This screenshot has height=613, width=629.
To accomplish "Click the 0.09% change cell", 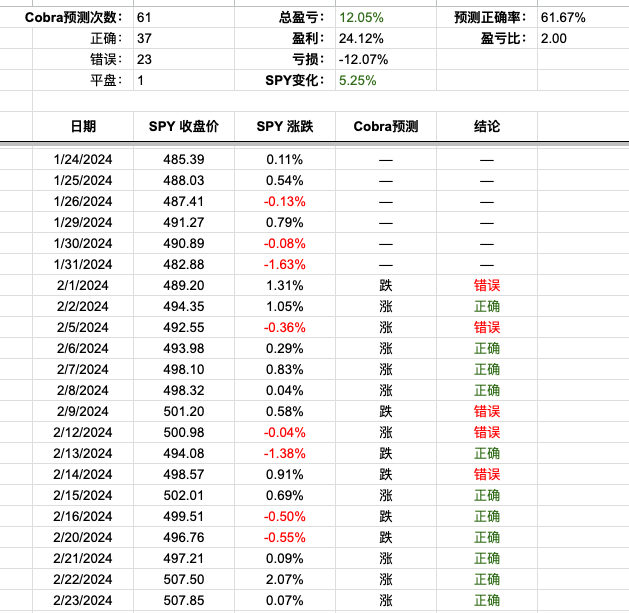I will pos(285,558).
